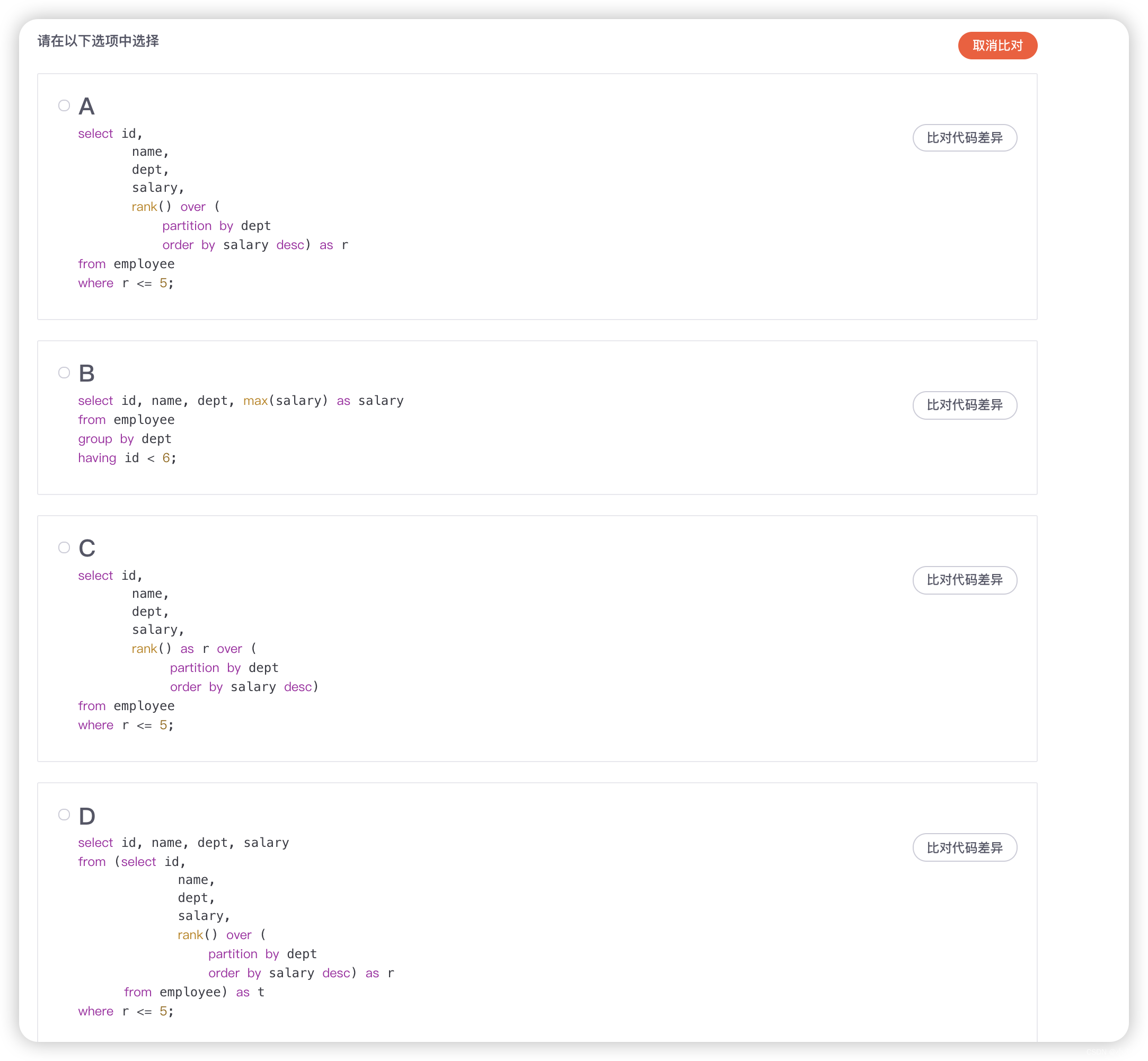Click 'having id < 6;' in option B
Screen dimensions: 1148x1061
coord(128,458)
